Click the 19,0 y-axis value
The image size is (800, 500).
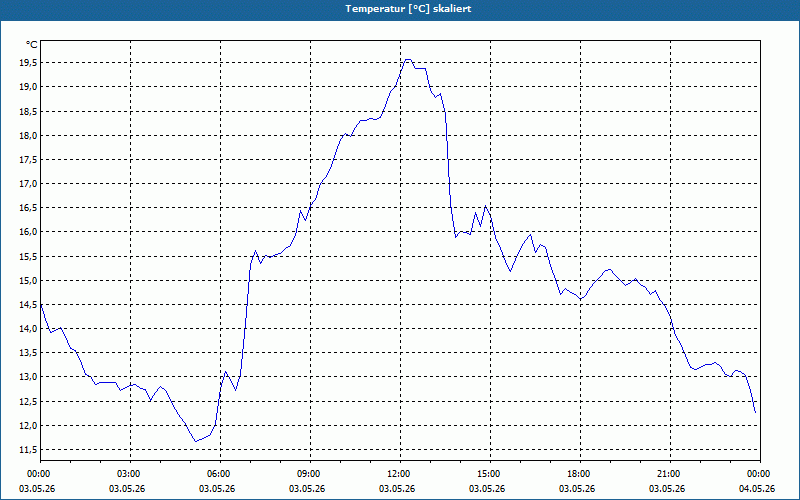click(x=29, y=87)
